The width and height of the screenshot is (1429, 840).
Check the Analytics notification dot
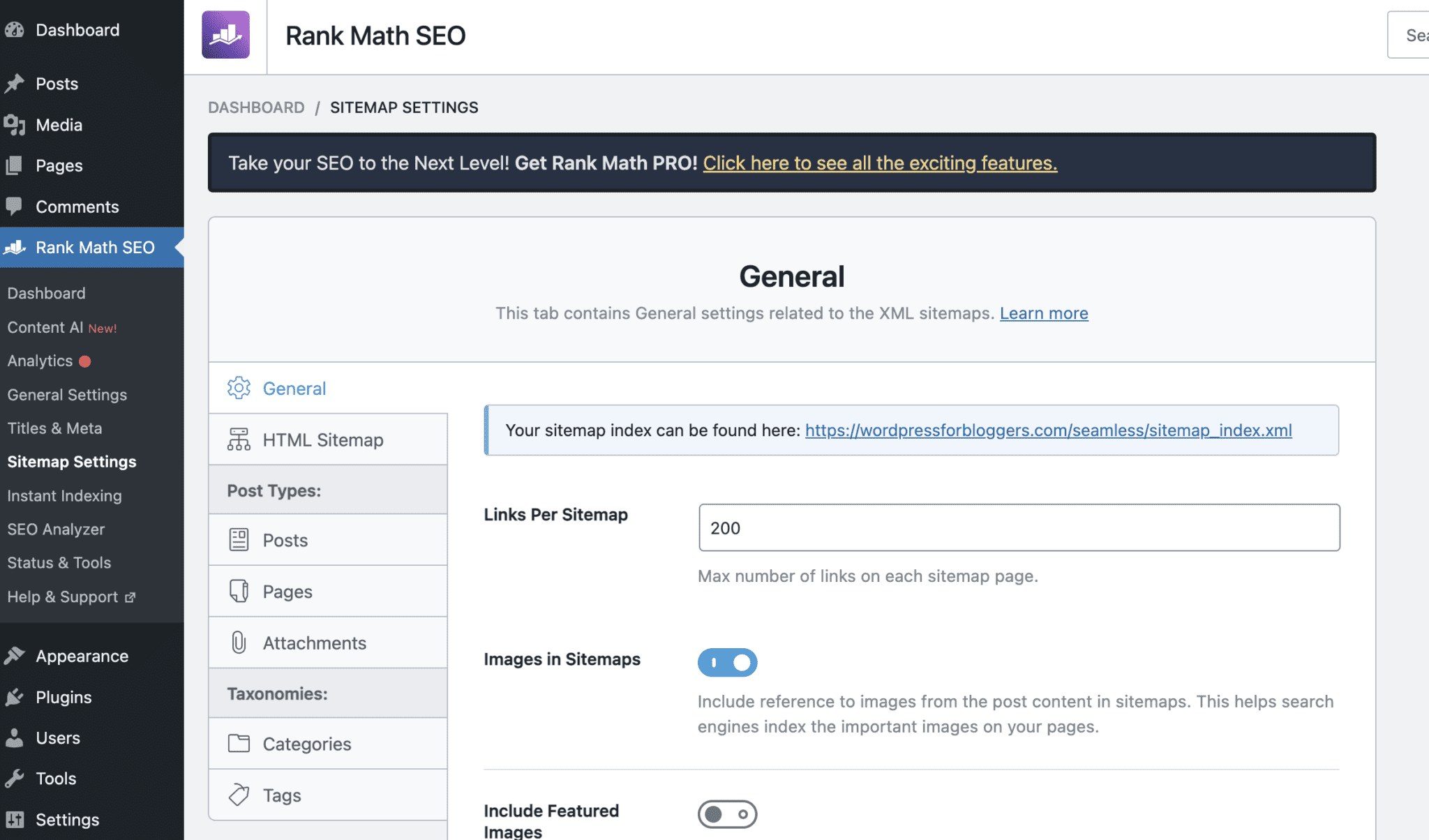pyautogui.click(x=84, y=361)
